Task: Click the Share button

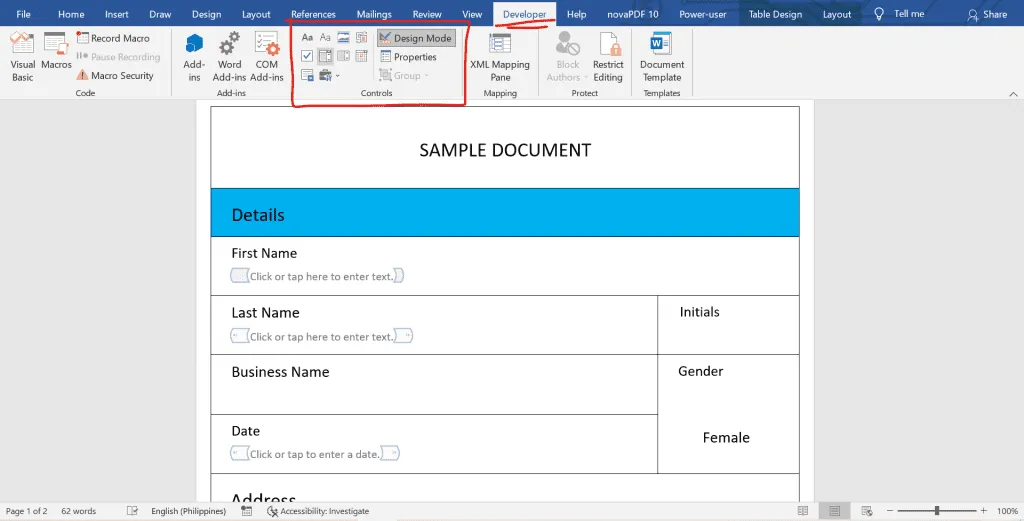Action: tap(987, 14)
